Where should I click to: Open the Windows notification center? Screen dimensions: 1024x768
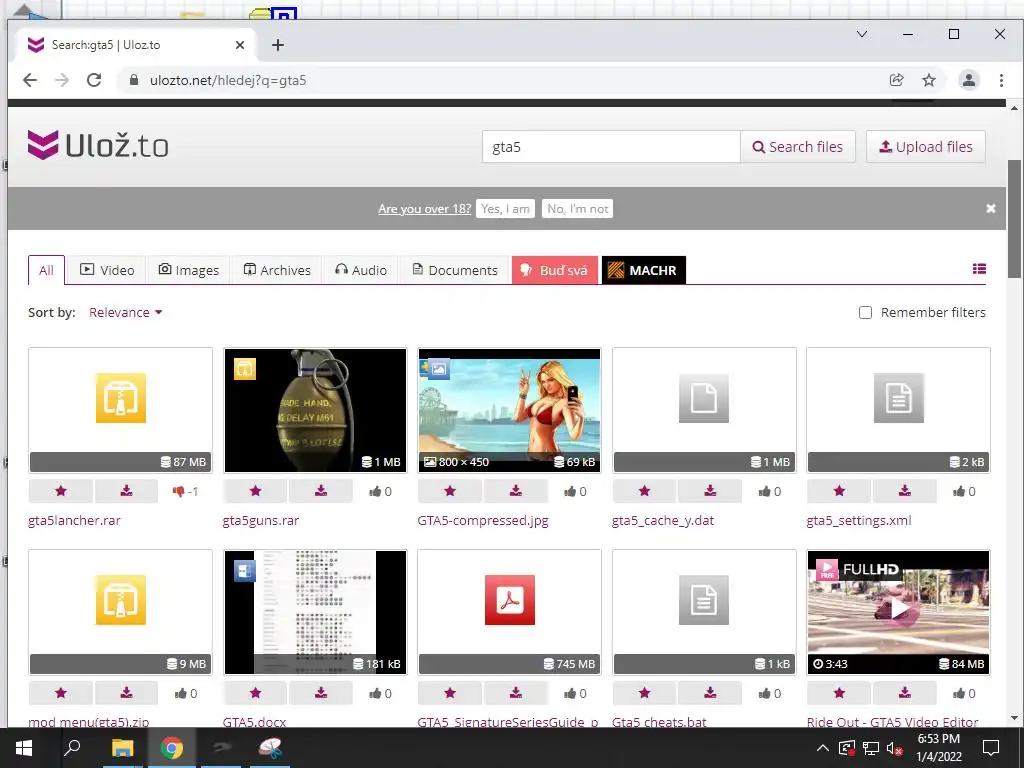coord(991,748)
